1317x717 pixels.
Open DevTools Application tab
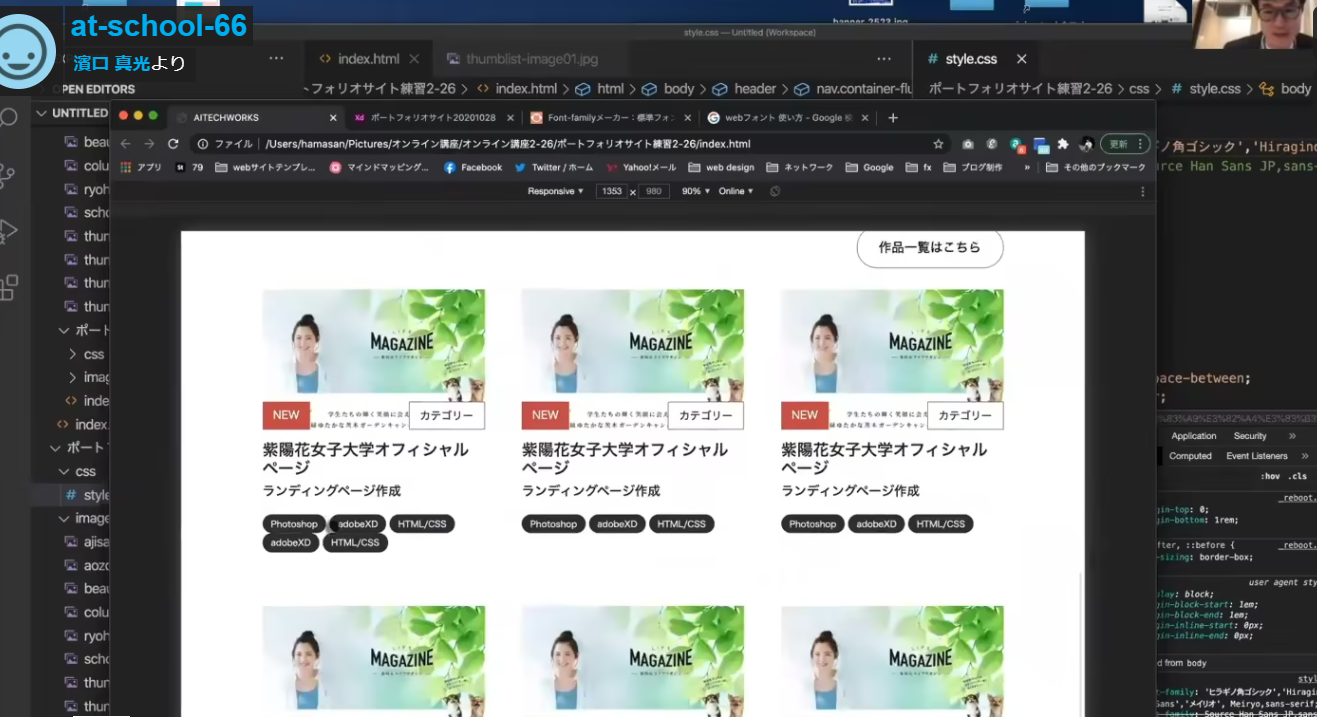[1194, 436]
